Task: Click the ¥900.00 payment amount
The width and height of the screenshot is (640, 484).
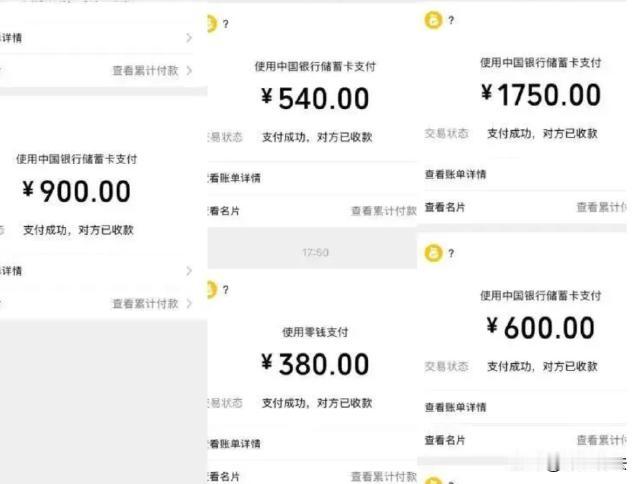Action: tap(76, 191)
